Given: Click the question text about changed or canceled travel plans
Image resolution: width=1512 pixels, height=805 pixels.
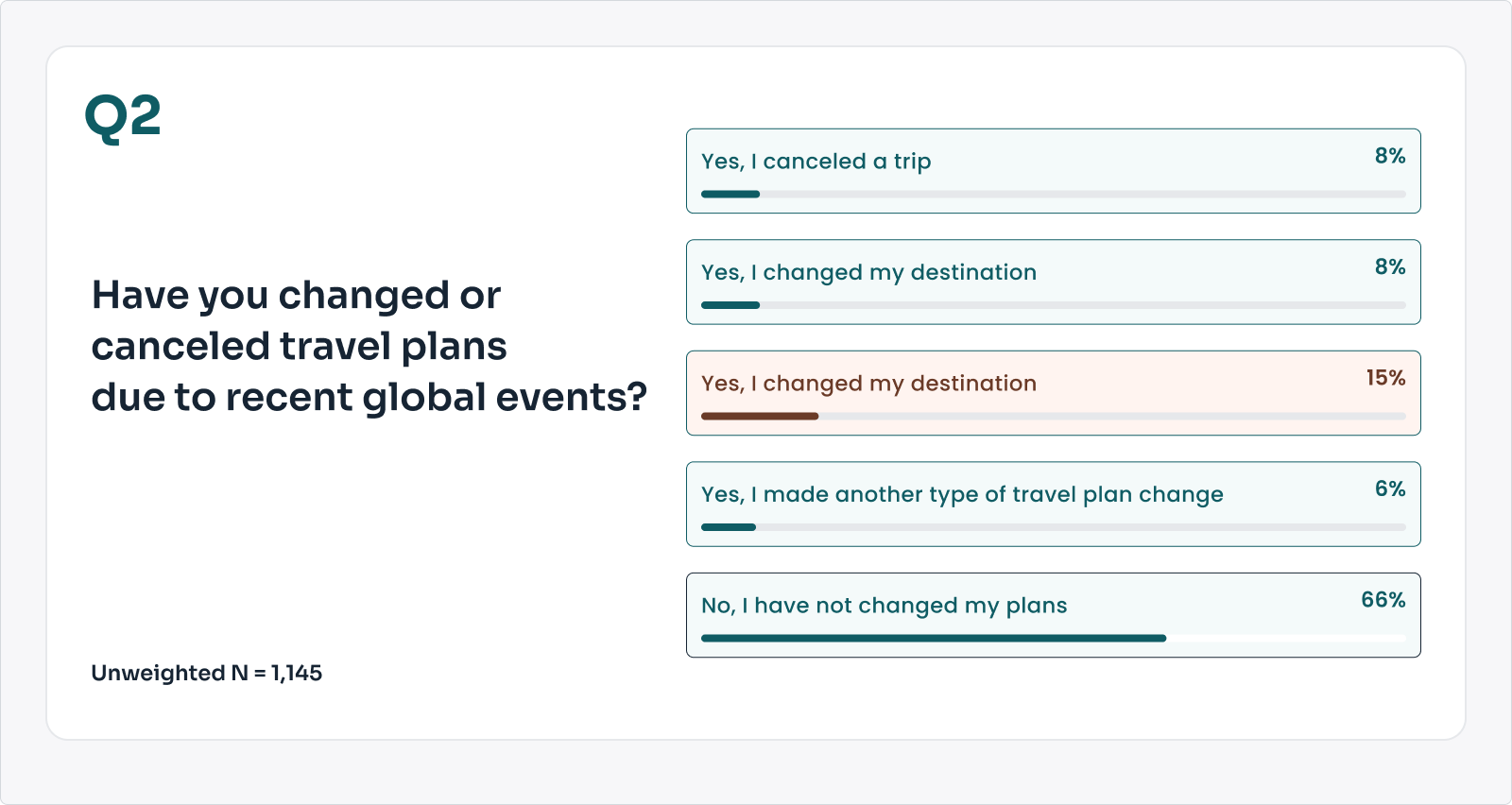Looking at the screenshot, I should click(369, 347).
